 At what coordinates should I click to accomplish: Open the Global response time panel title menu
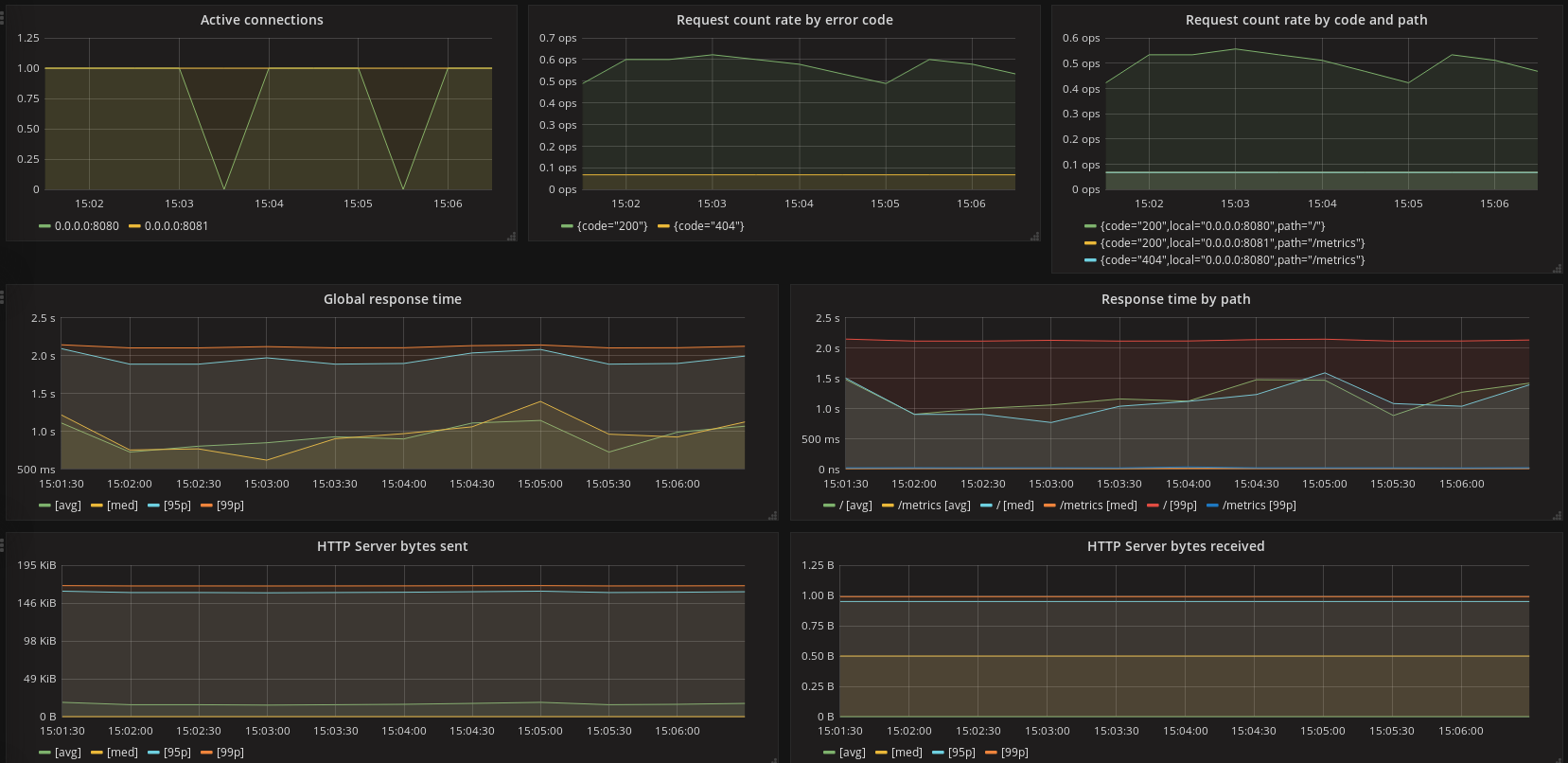point(393,299)
